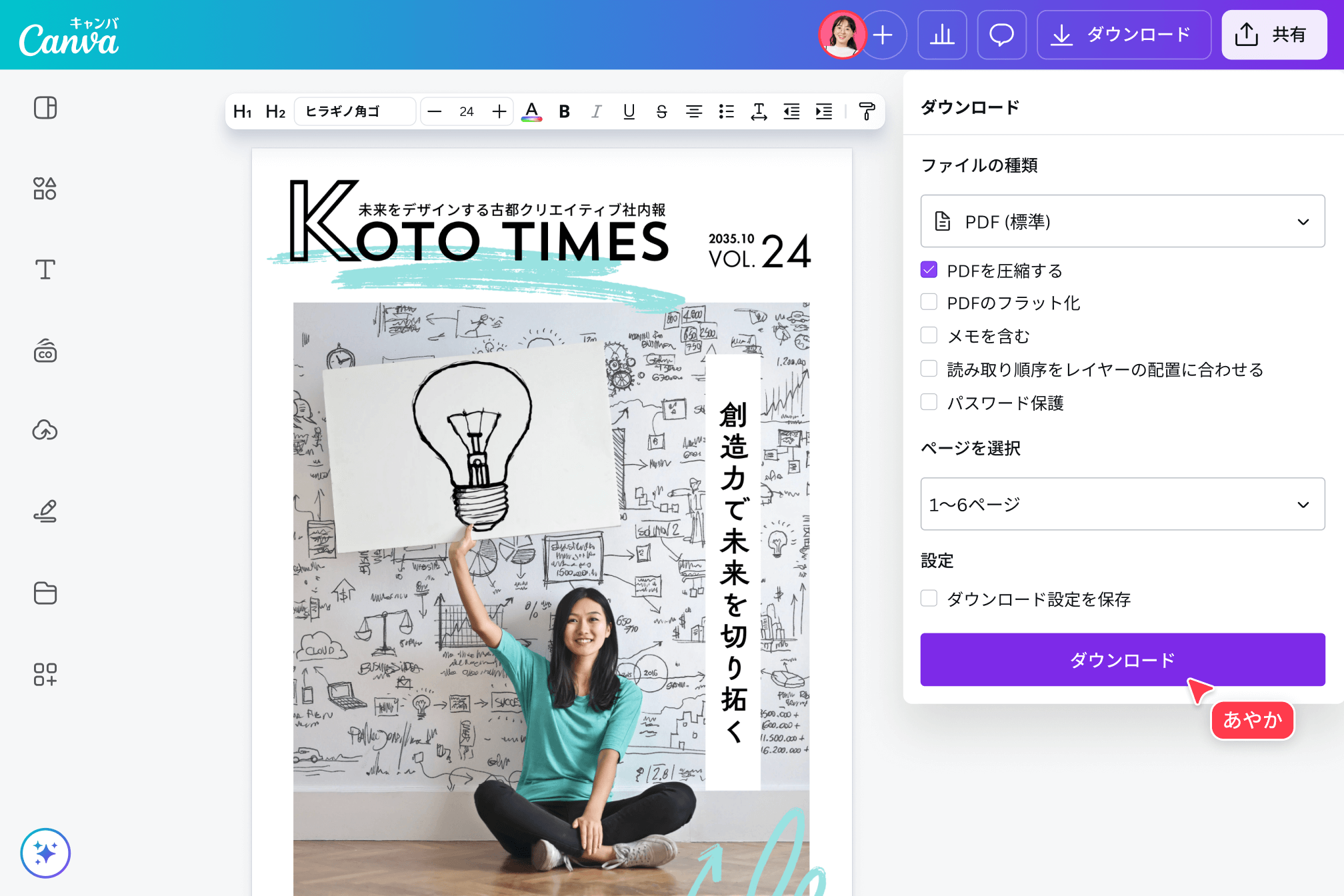Click the 共有 share button
The width and height of the screenshot is (1344, 896).
(1273, 35)
